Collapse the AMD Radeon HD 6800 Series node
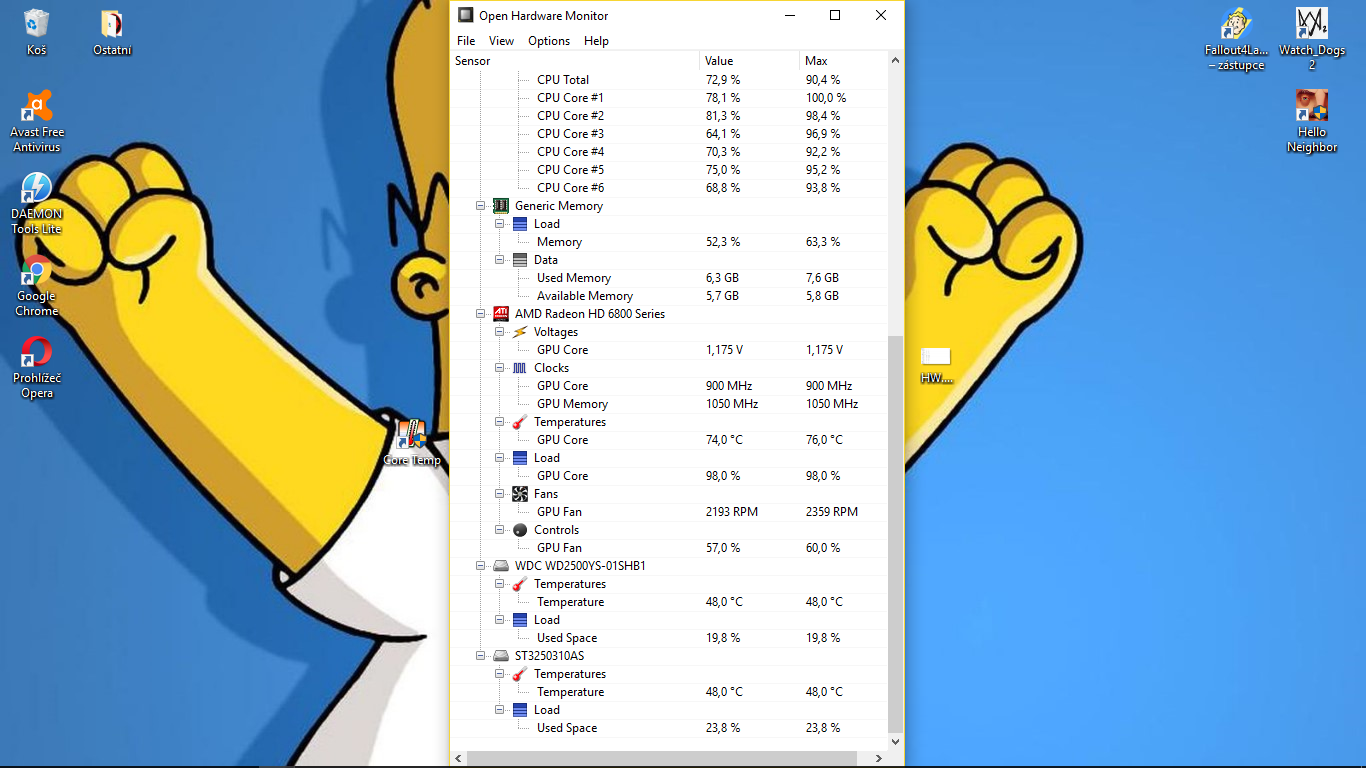Image resolution: width=1366 pixels, height=768 pixels. (481, 314)
